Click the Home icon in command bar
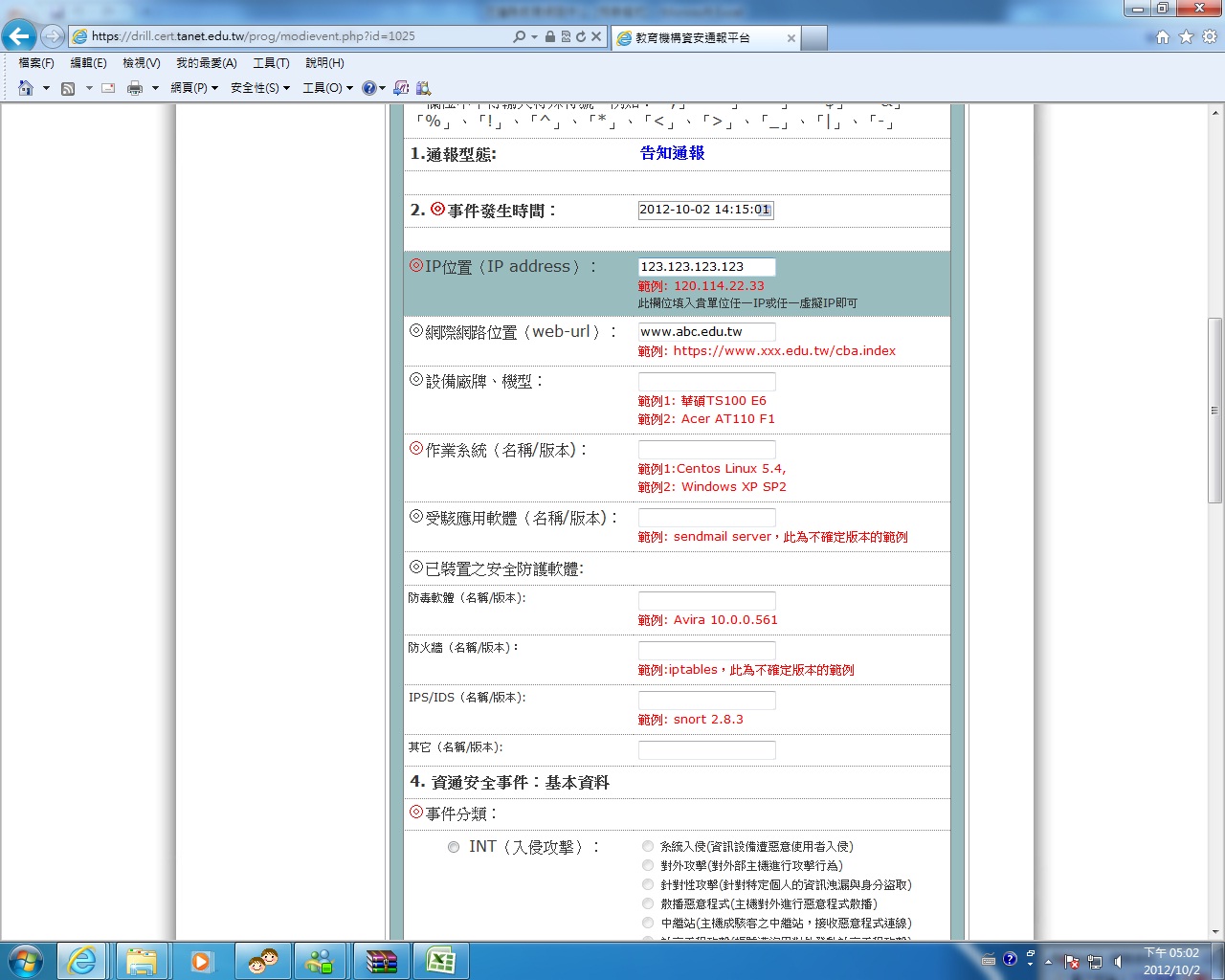This screenshot has height=980, width=1225. (x=26, y=88)
